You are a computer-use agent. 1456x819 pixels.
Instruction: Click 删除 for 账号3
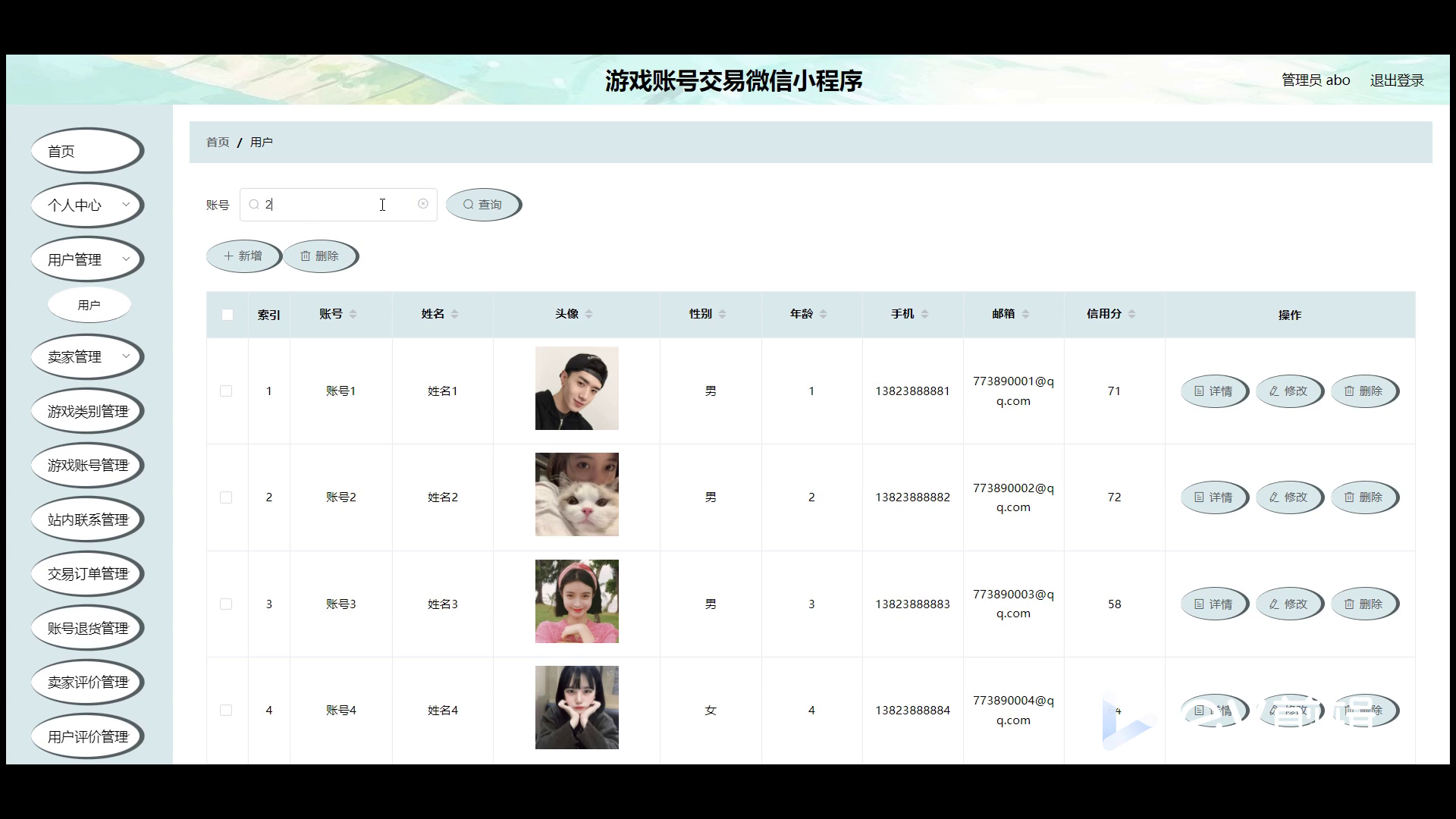point(1365,604)
